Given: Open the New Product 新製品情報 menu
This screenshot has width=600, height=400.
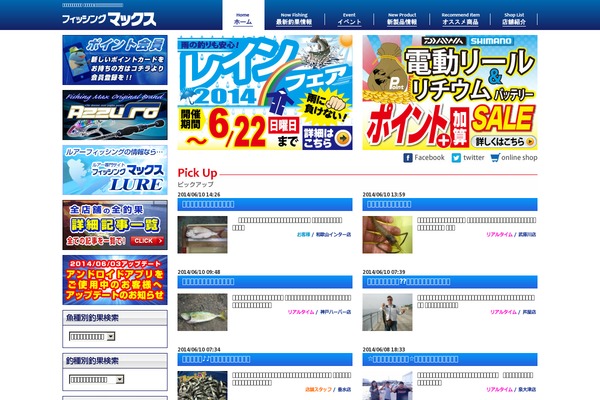Looking at the screenshot, I should 401,19.
